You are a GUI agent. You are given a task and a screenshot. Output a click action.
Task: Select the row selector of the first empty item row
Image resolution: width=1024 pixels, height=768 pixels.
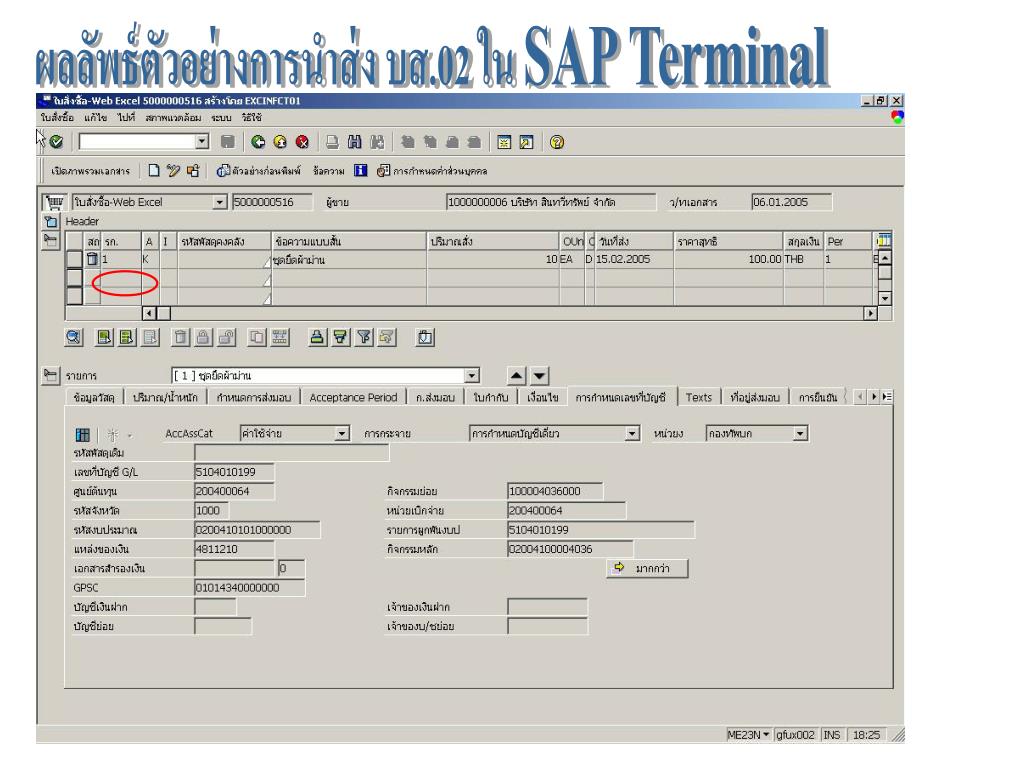click(74, 278)
